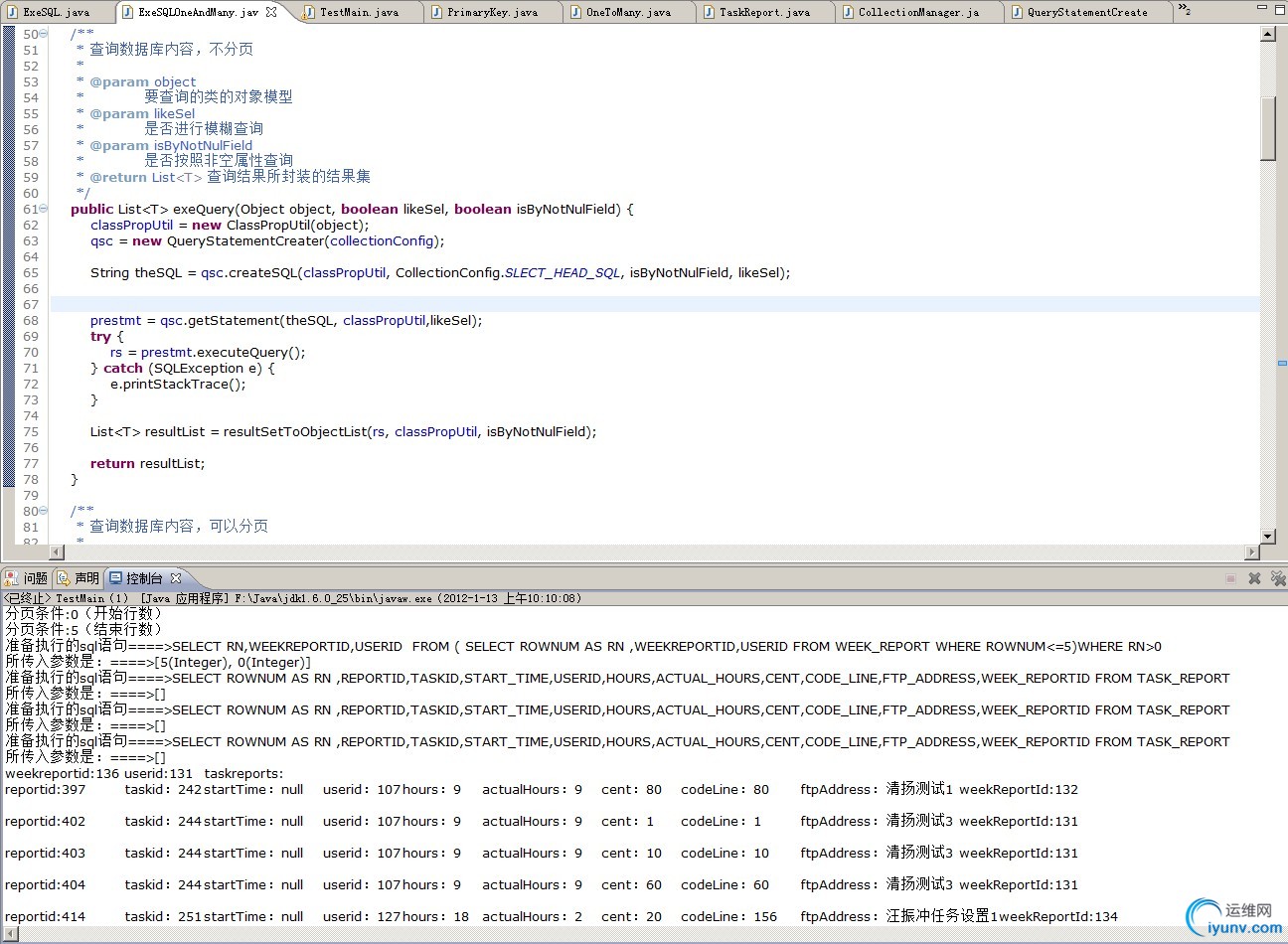Open the TestMain.java editor tab
Screen dimensions: 1288x944
(x=359, y=12)
